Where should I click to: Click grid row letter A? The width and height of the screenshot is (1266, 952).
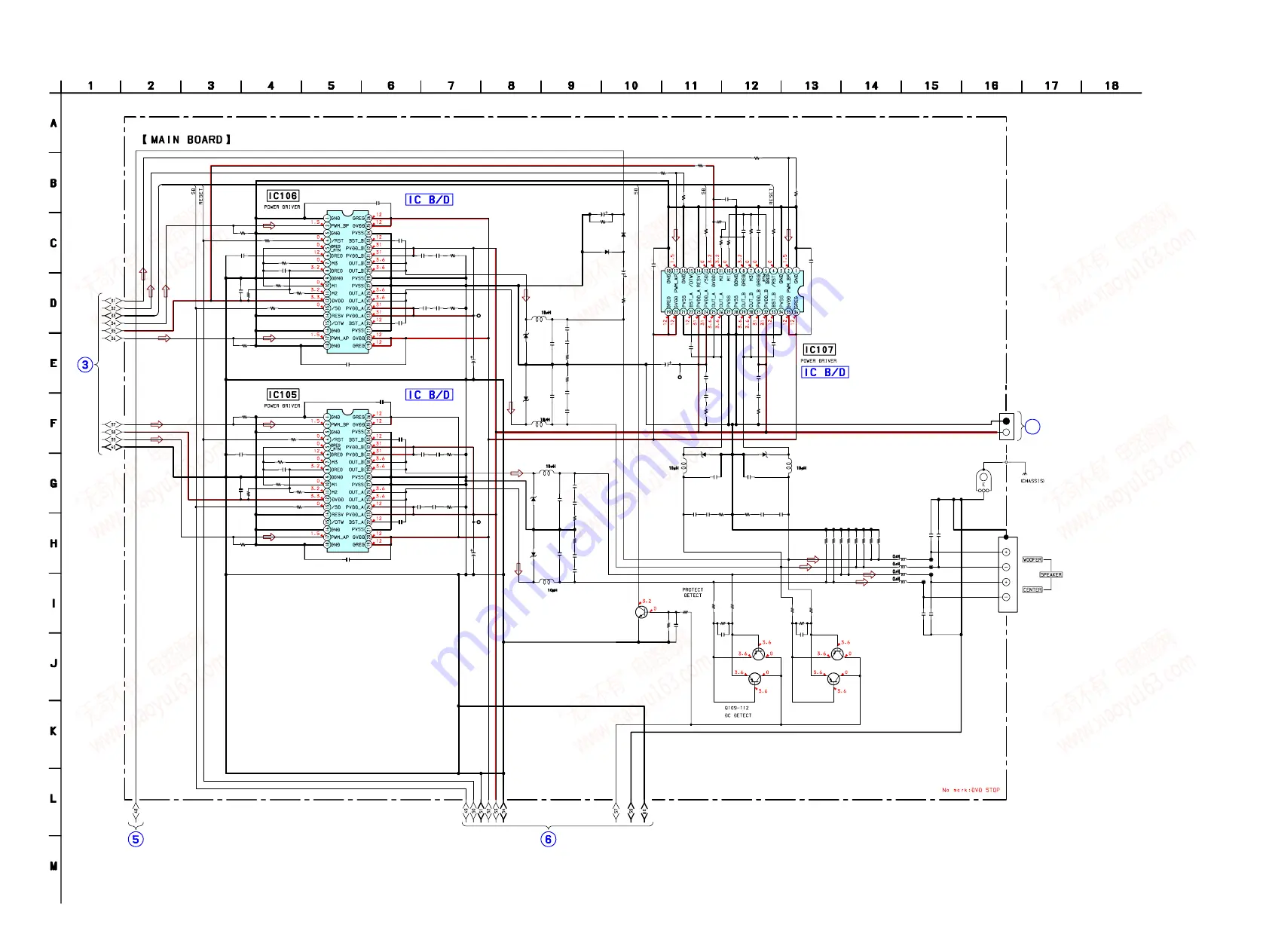click(54, 124)
